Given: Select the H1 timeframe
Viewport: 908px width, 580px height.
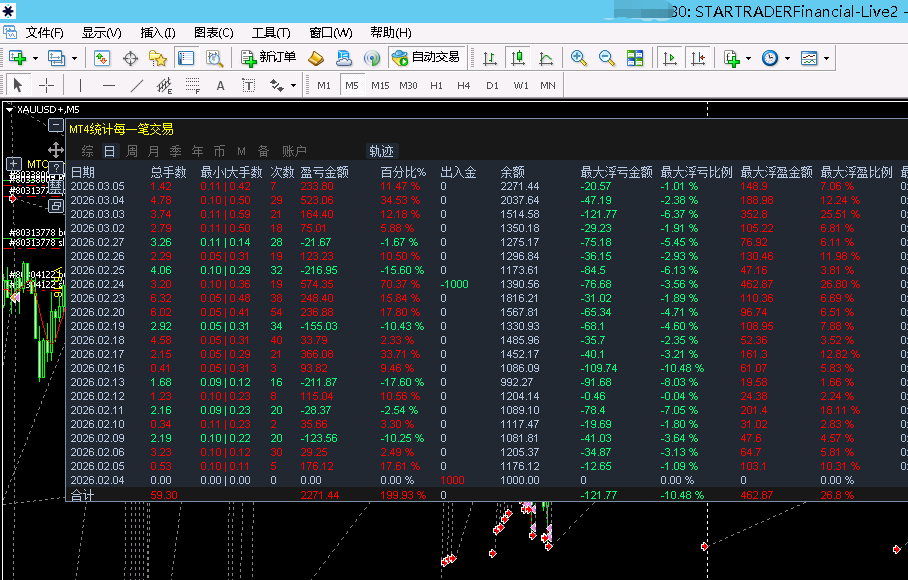Looking at the screenshot, I should tap(436, 85).
